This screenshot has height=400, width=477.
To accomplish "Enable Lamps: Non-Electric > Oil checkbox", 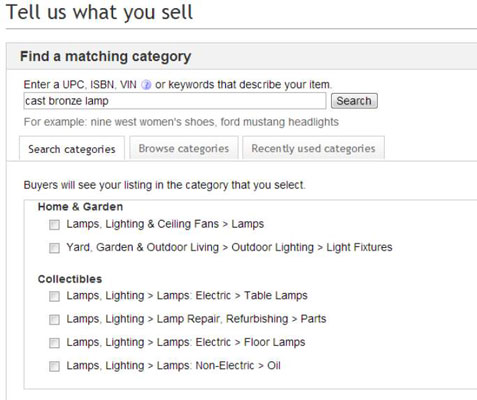I will tap(54, 366).
